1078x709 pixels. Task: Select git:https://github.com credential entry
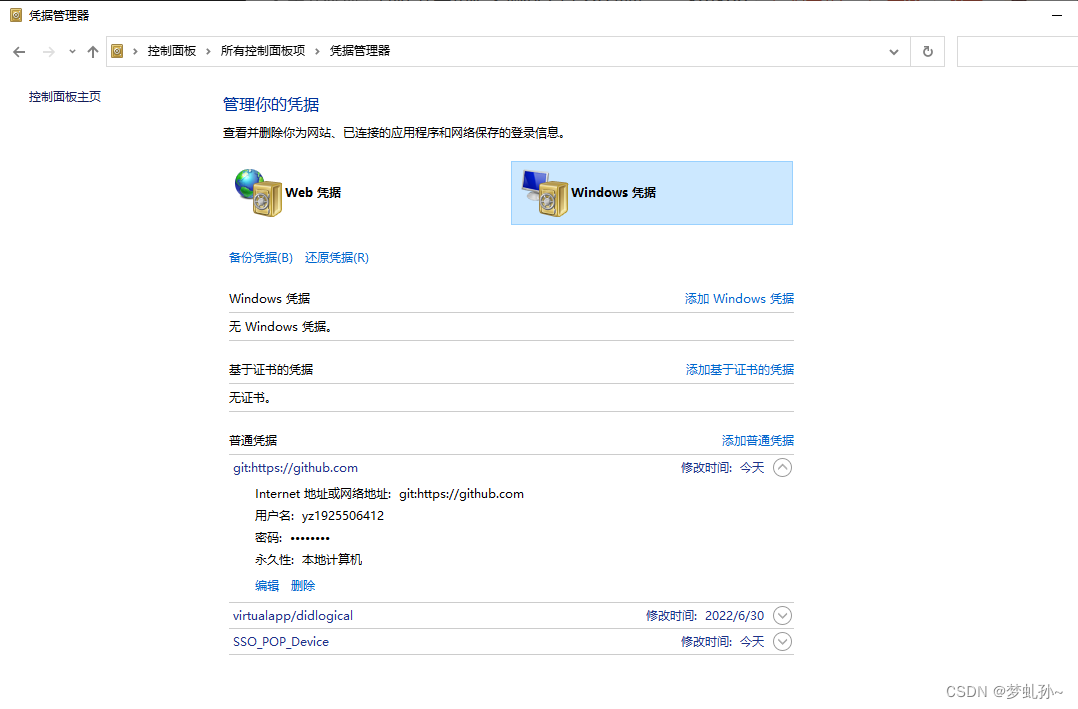coord(295,468)
